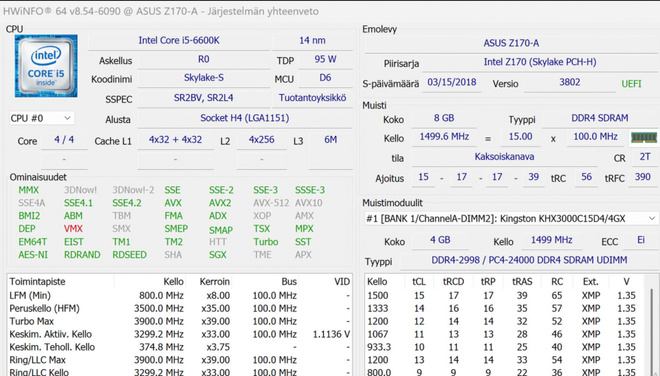Screen dimensions: 660x376
Task: Click the 390 tRFC value
Action: (x=643, y=177)
